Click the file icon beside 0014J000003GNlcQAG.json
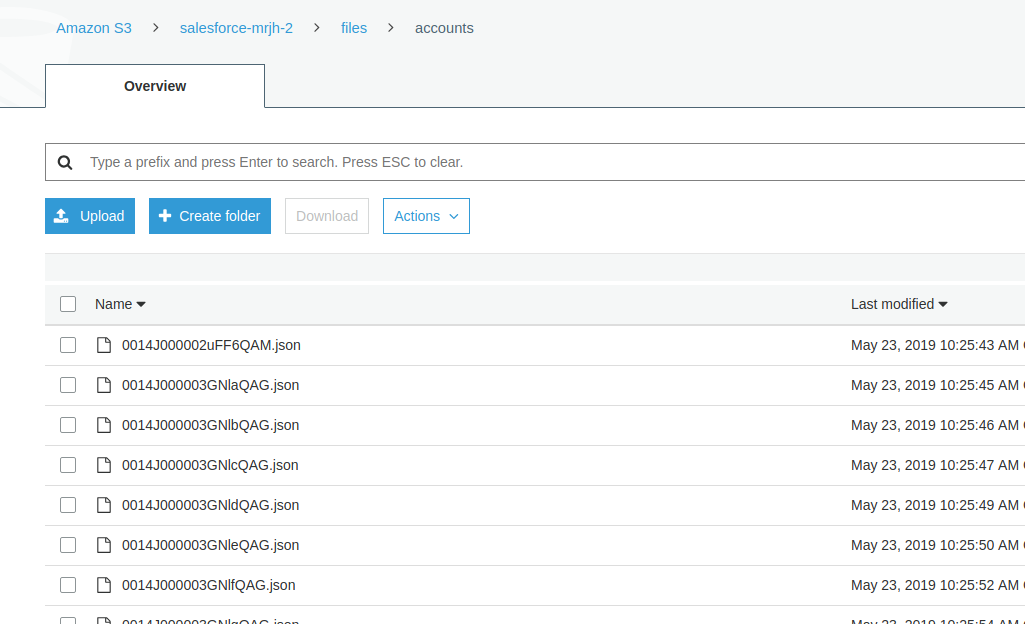 104,464
